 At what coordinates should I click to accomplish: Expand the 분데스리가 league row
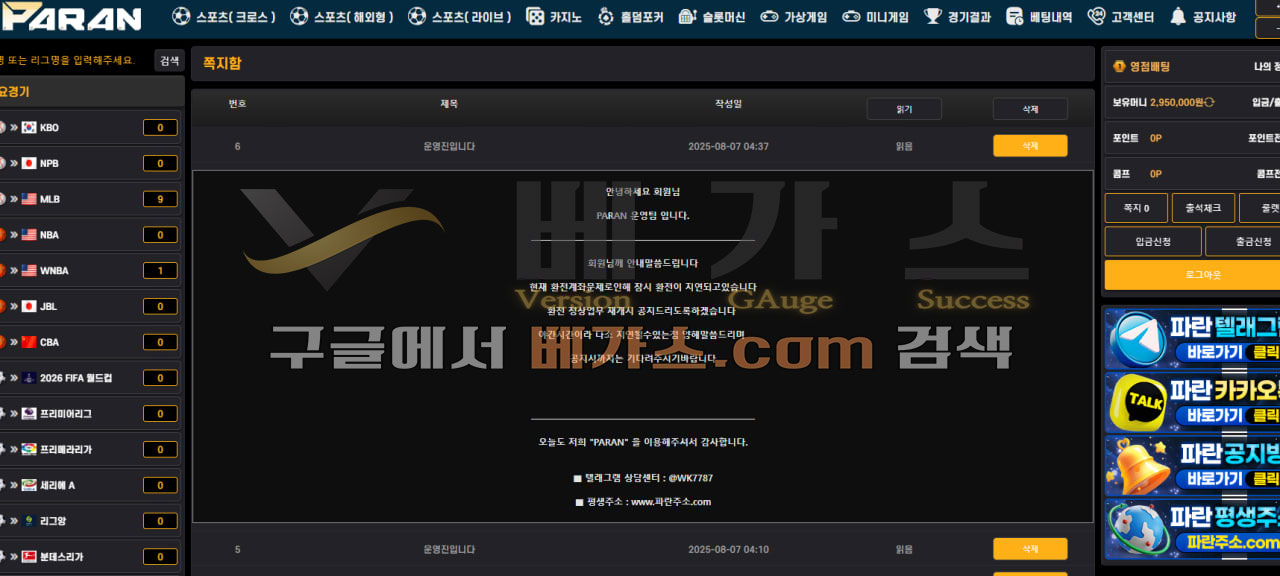click(x=90, y=556)
